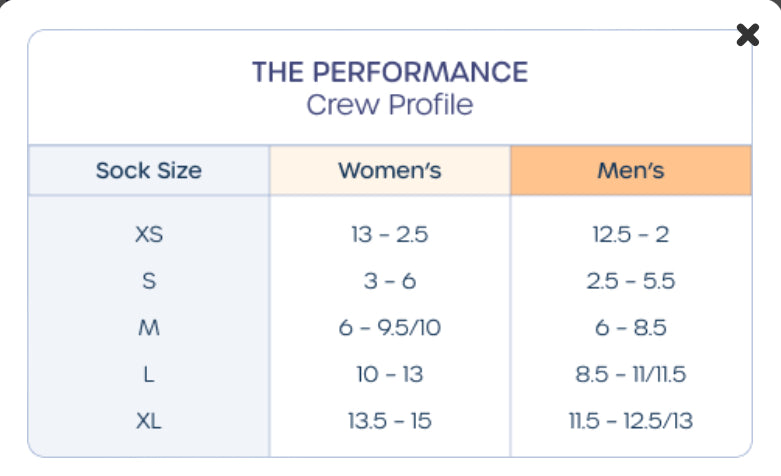
Task: Click the L sock size row label
Action: click(x=149, y=374)
